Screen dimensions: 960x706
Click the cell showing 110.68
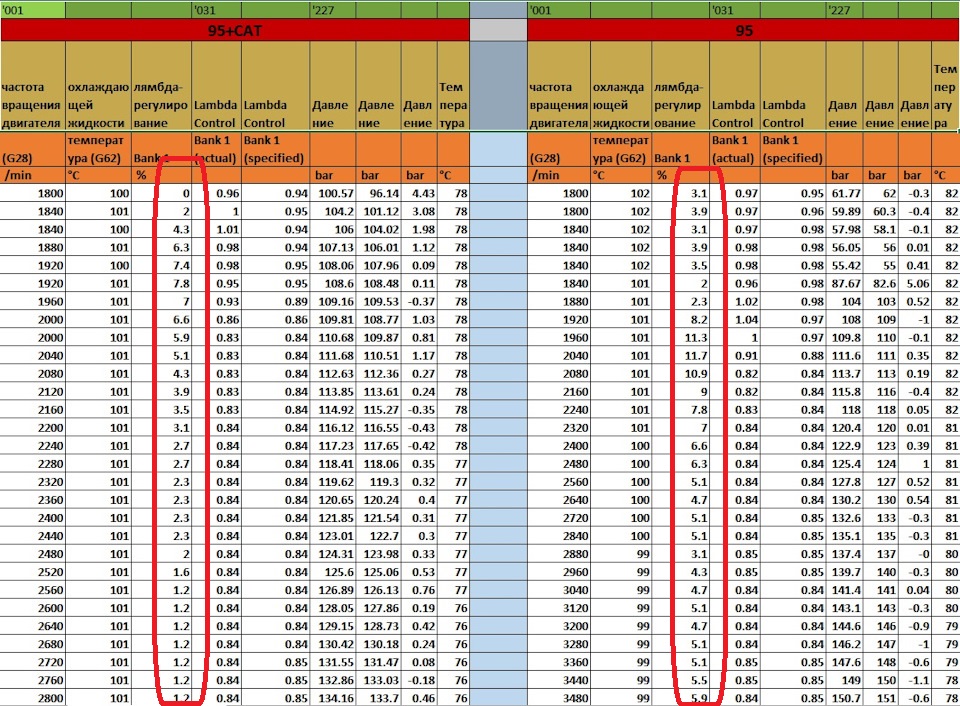coord(333,337)
